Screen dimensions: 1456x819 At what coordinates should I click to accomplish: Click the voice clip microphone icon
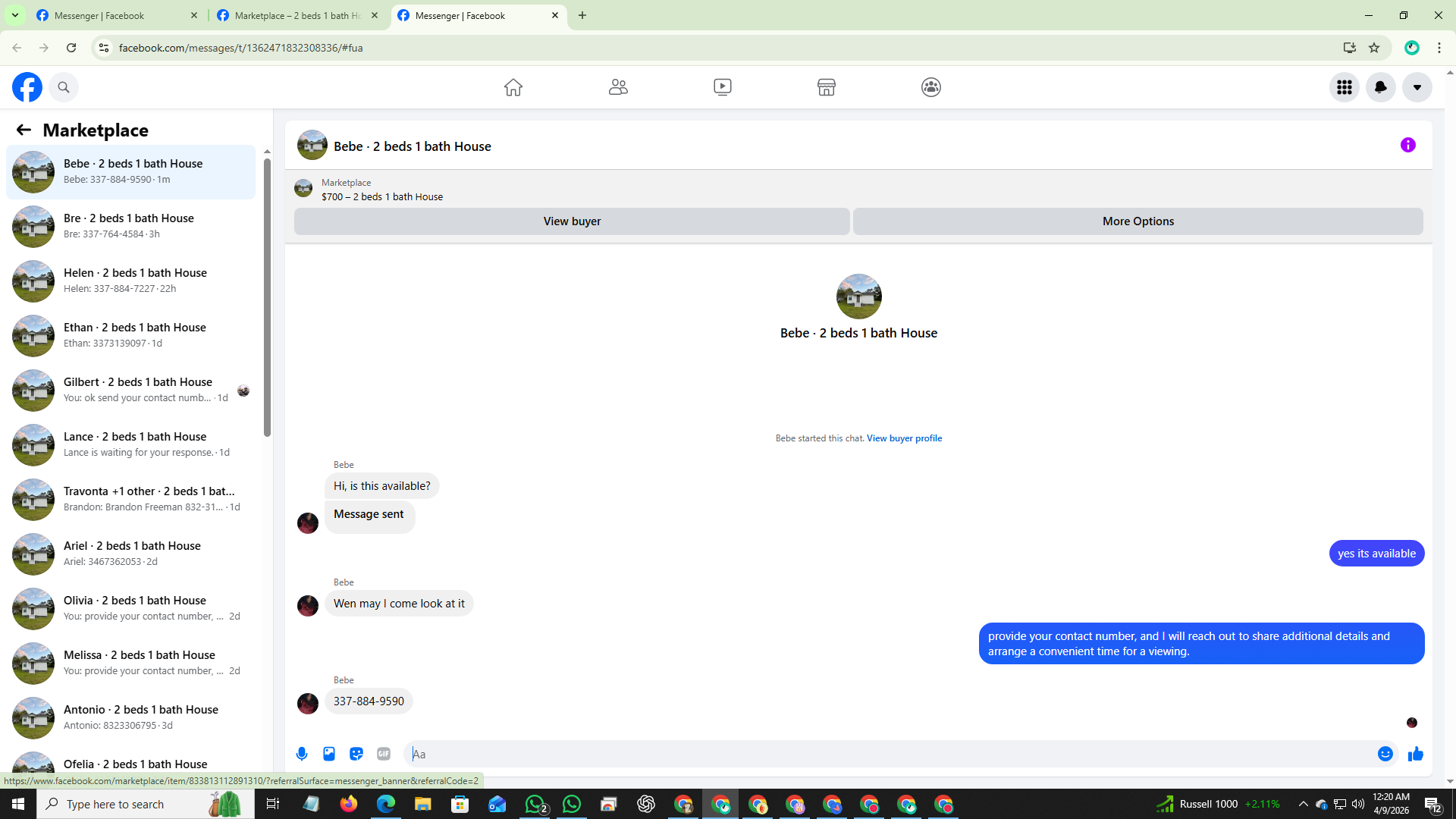[302, 754]
